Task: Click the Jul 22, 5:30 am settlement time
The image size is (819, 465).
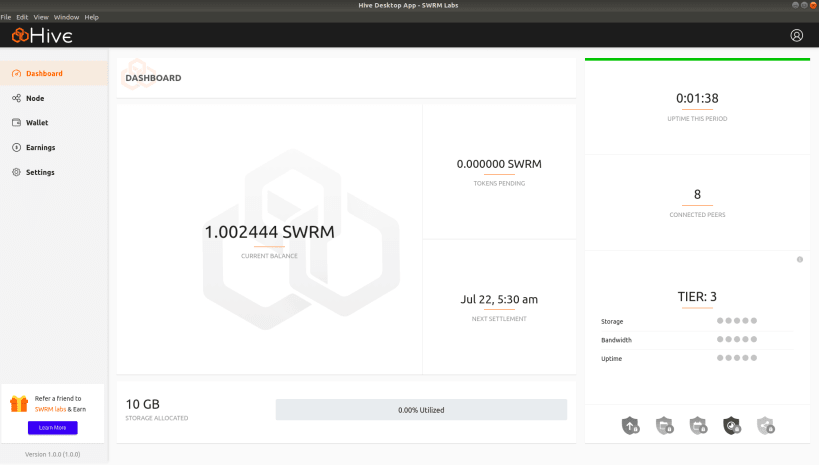Action: tap(499, 299)
